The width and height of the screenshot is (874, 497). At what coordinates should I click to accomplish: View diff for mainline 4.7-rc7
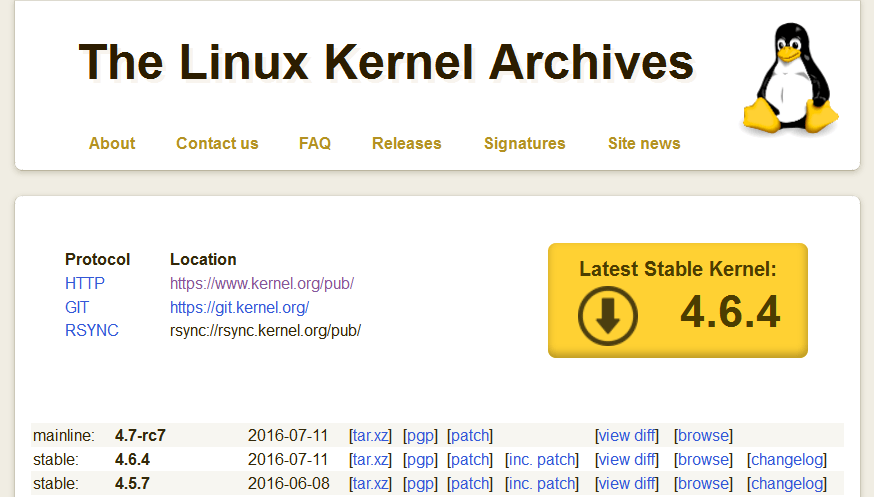pyautogui.click(x=627, y=435)
